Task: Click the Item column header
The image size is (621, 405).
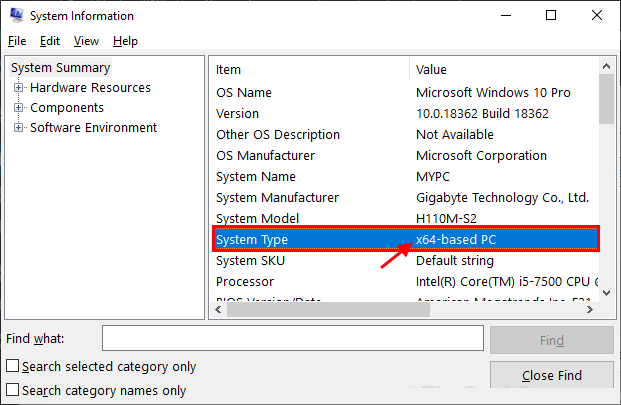Action: pyautogui.click(x=310, y=70)
